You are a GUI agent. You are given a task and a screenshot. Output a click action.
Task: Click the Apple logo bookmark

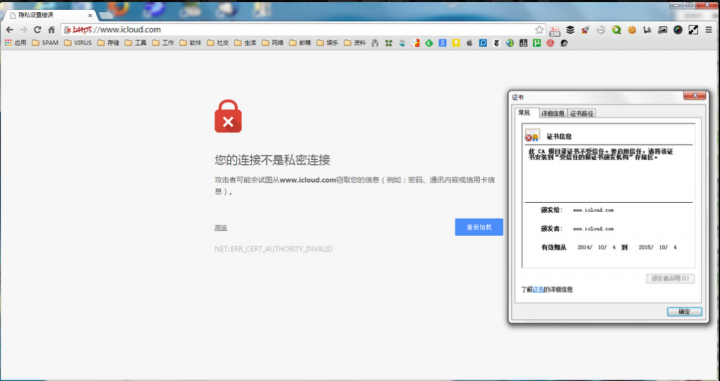[469, 43]
